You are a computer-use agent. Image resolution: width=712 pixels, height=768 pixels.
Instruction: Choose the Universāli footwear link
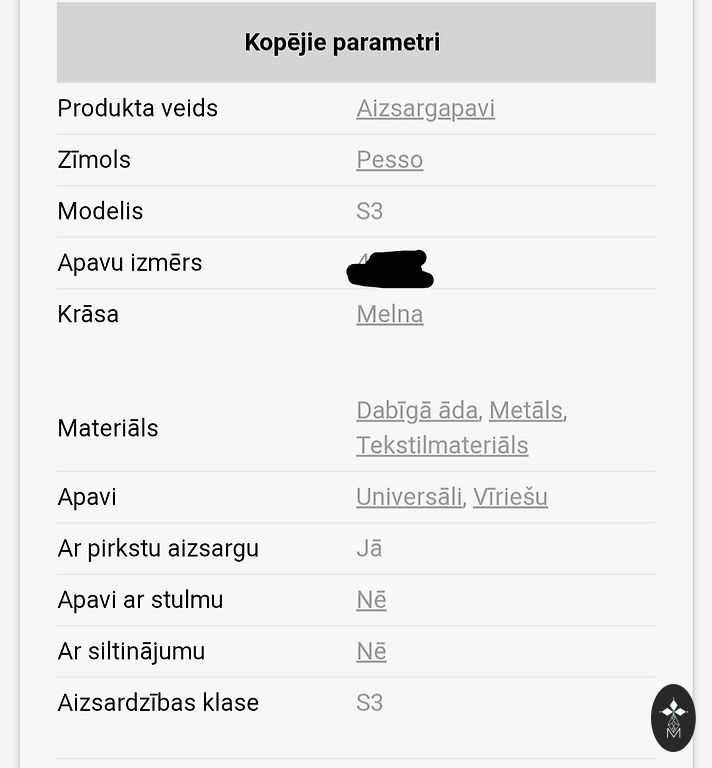(x=408, y=497)
